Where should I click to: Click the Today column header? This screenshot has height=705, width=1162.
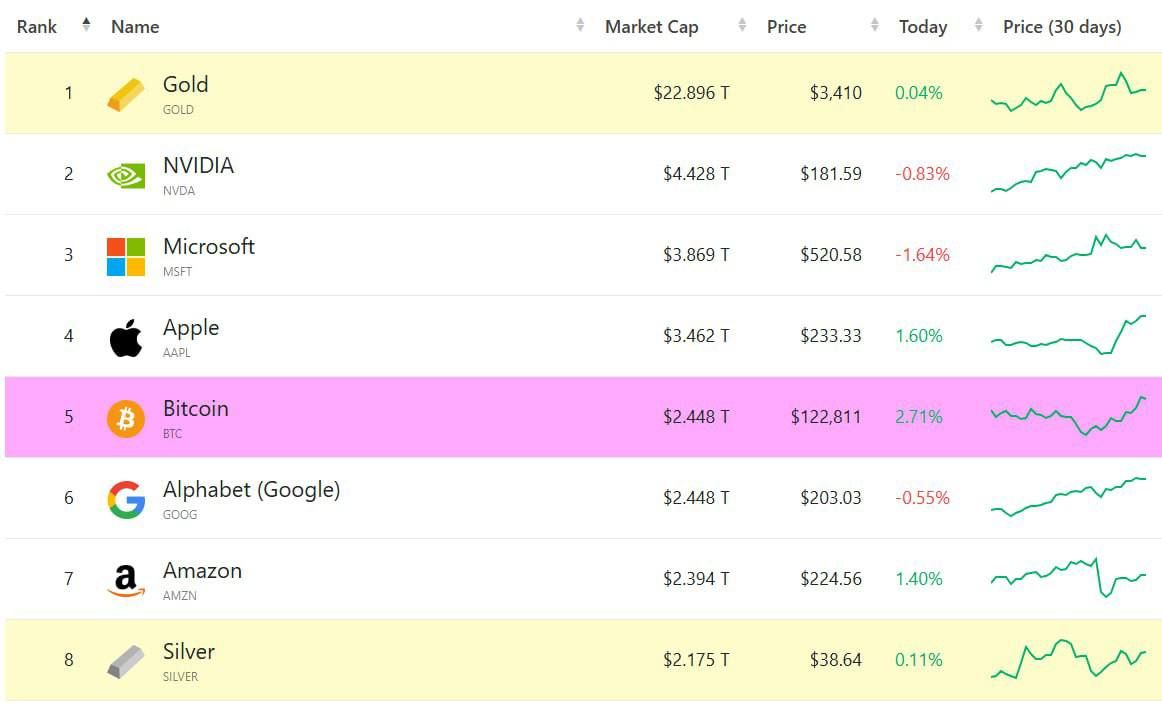pos(923,27)
